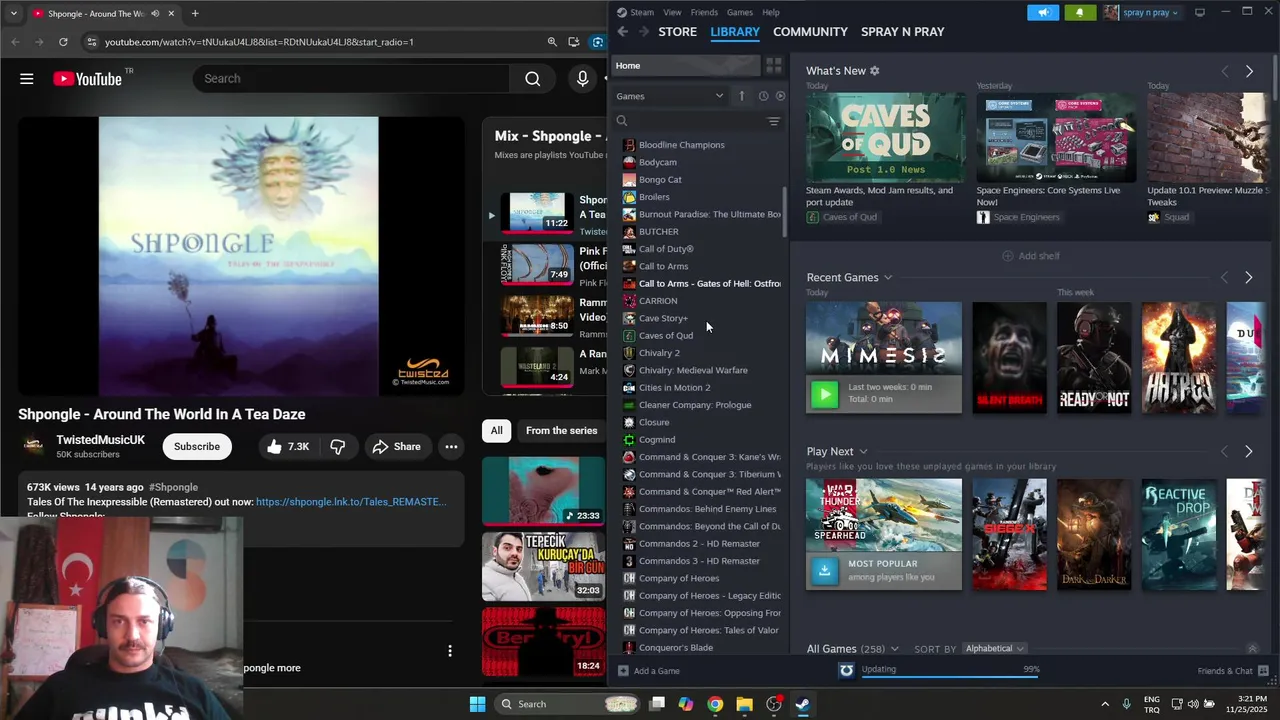Show next What's New items arrow
Image resolution: width=1280 pixels, height=720 pixels.
coord(1249,71)
